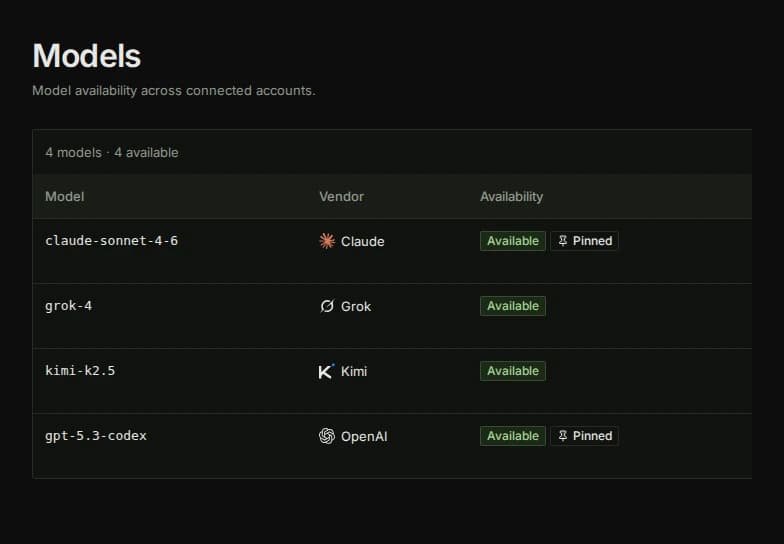The image size is (784, 544).
Task: Click the Vendor column header
Action: click(342, 196)
